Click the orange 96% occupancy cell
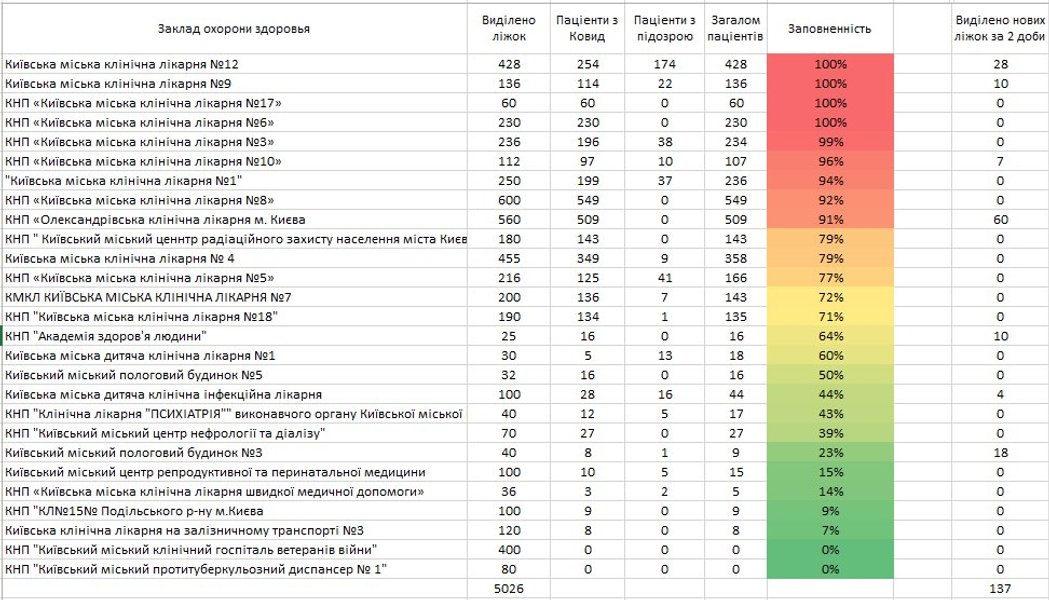This screenshot has width=1049, height=600. (830, 161)
